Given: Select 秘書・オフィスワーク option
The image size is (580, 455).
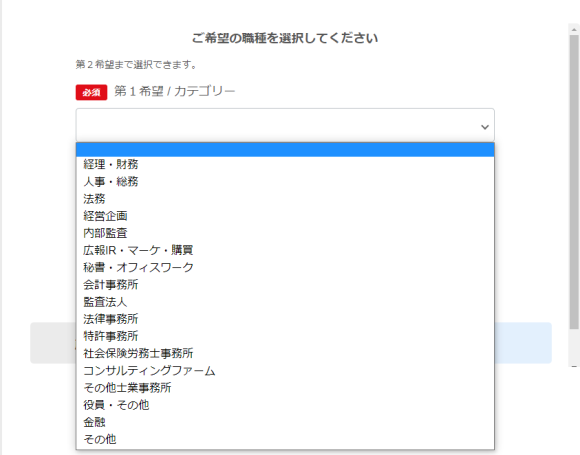Looking at the screenshot, I should coord(285,267).
